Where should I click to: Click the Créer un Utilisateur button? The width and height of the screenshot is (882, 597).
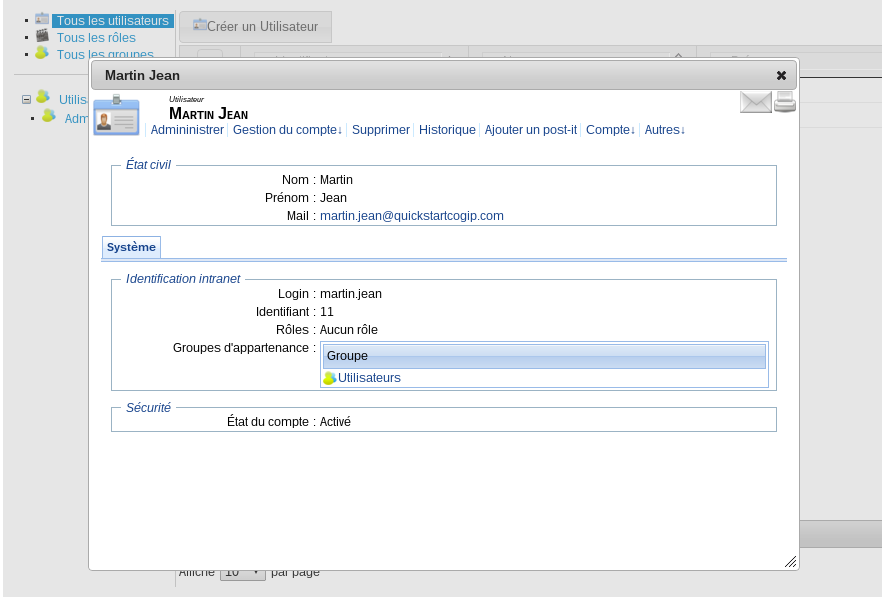255,26
